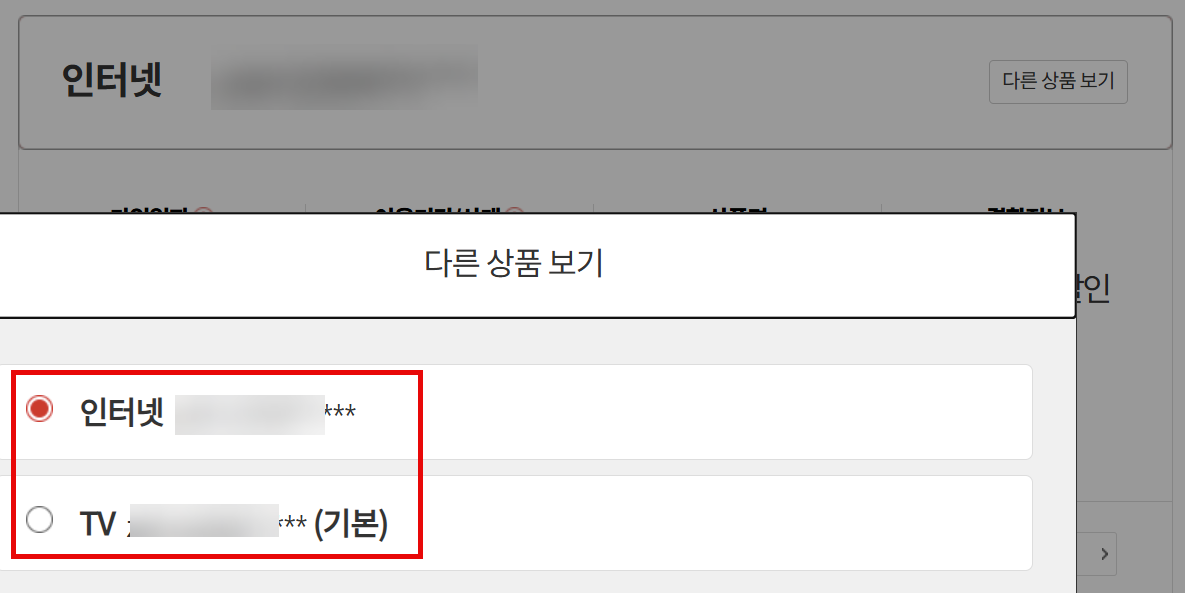Click the right chevron arrow behind the popup
The width and height of the screenshot is (1185, 593).
(x=1104, y=554)
